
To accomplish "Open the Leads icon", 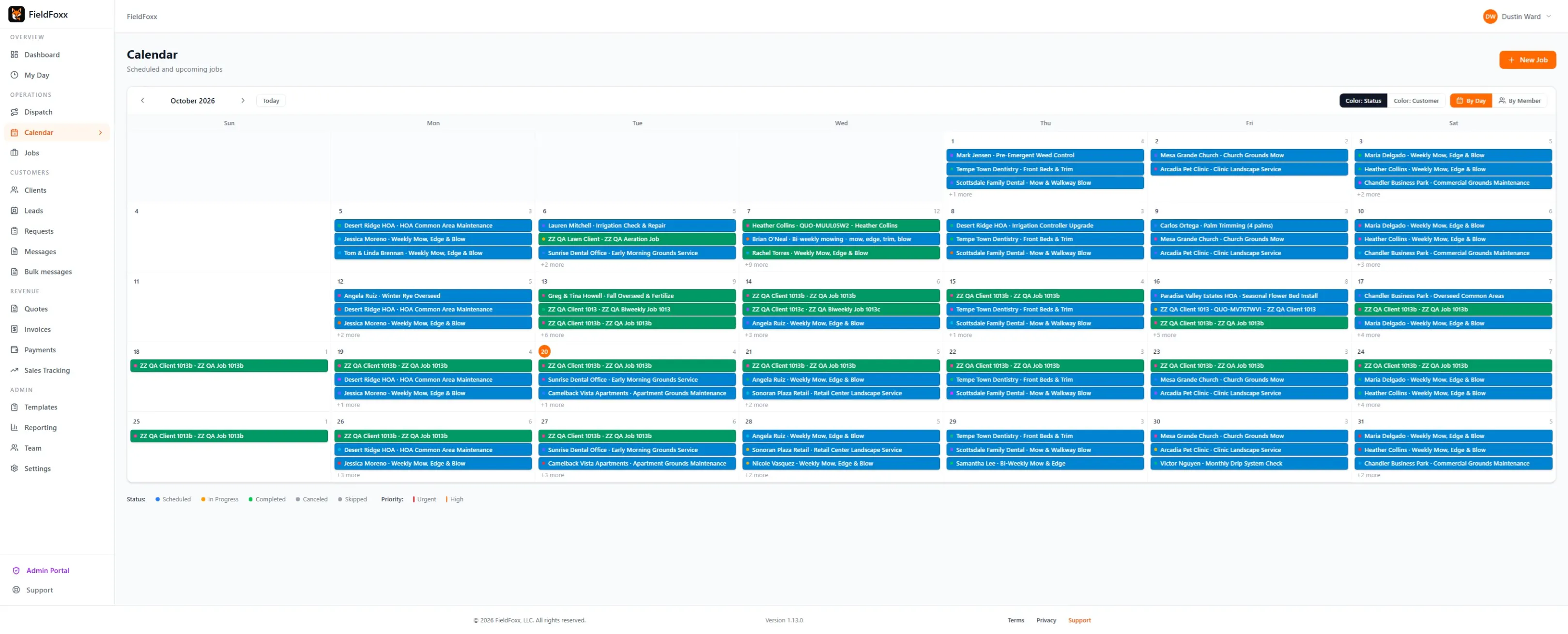I will click(14, 211).
